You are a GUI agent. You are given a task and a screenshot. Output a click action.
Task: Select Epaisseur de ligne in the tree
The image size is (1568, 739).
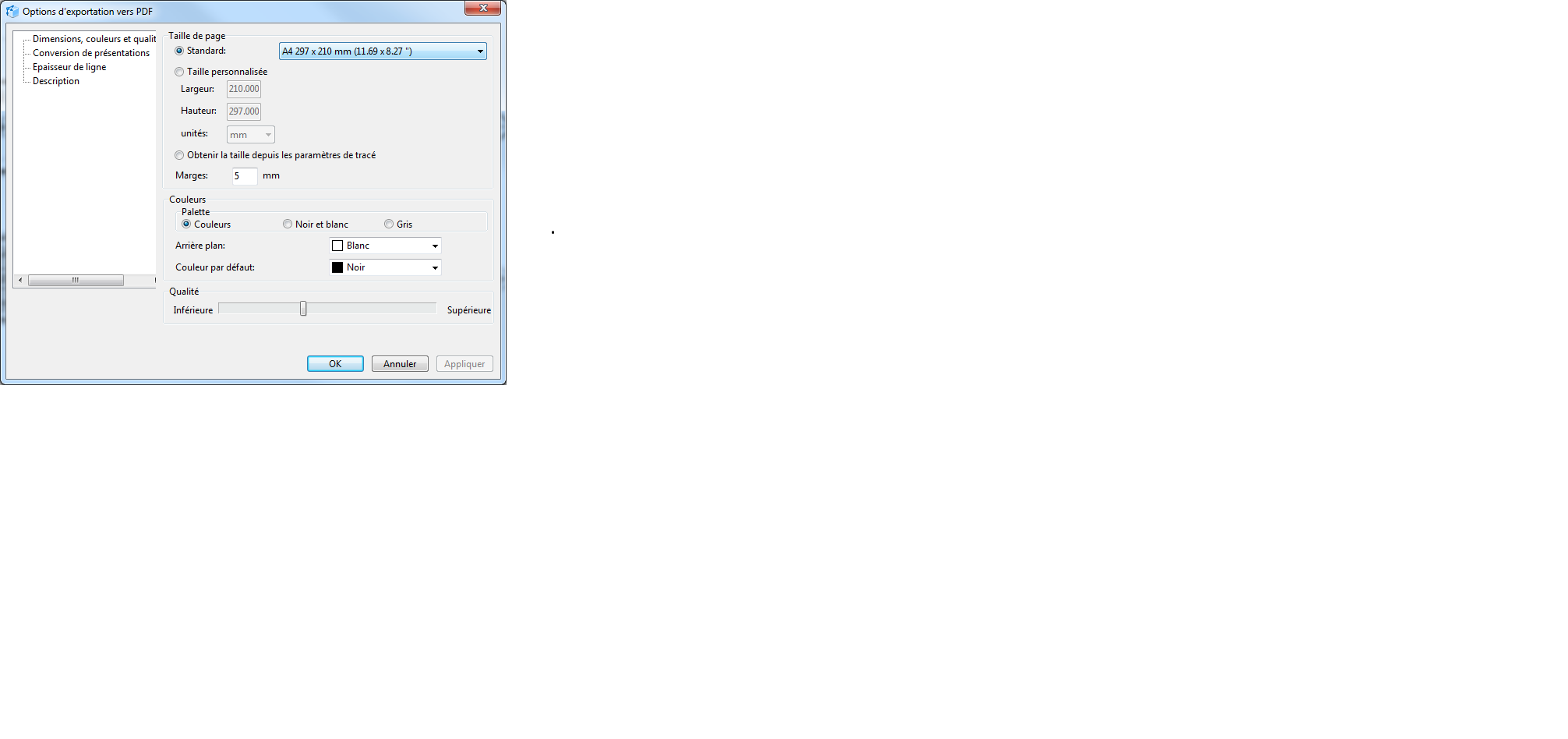point(69,67)
